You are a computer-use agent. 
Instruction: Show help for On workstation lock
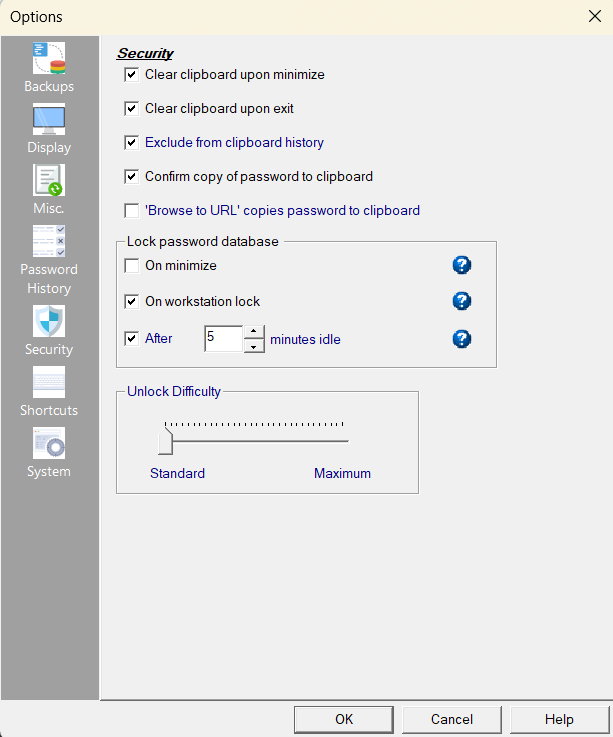[462, 301]
